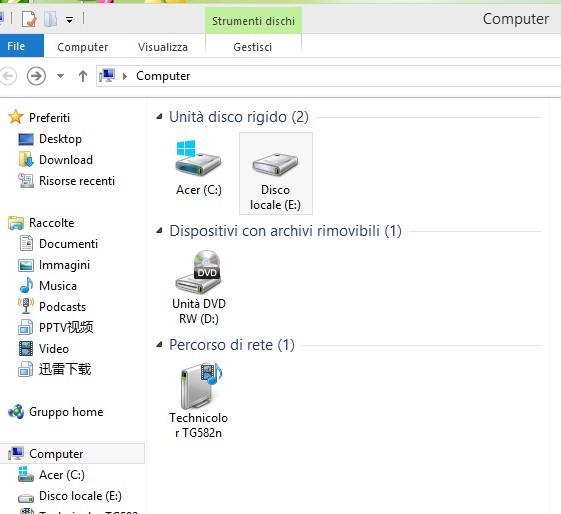Viewport: 561px width, 514px height.
Task: Open the Acer (C:) drive icon
Action: (199, 158)
